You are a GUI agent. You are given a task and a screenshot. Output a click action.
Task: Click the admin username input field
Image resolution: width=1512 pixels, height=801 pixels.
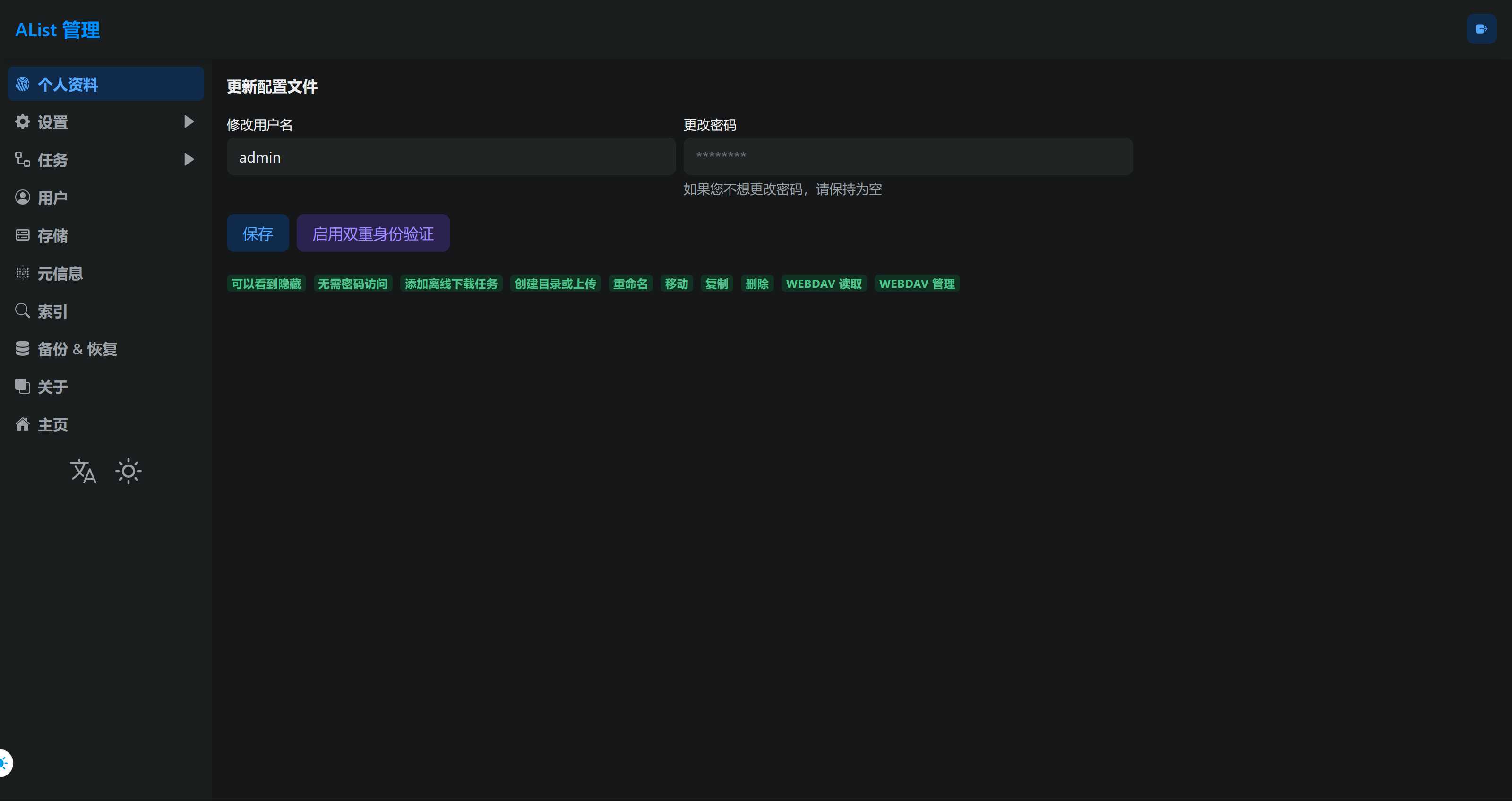(451, 157)
